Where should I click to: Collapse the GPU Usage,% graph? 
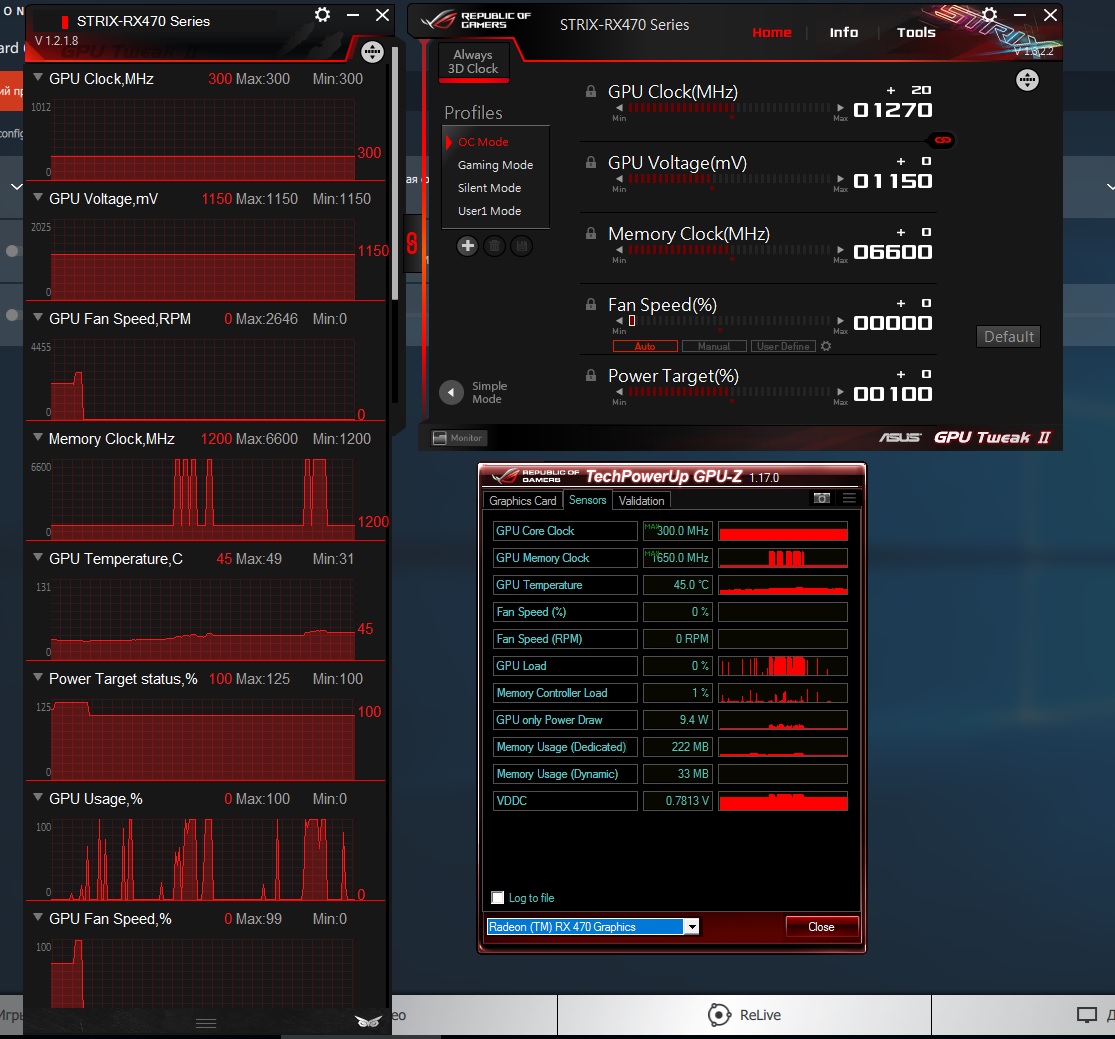38,797
